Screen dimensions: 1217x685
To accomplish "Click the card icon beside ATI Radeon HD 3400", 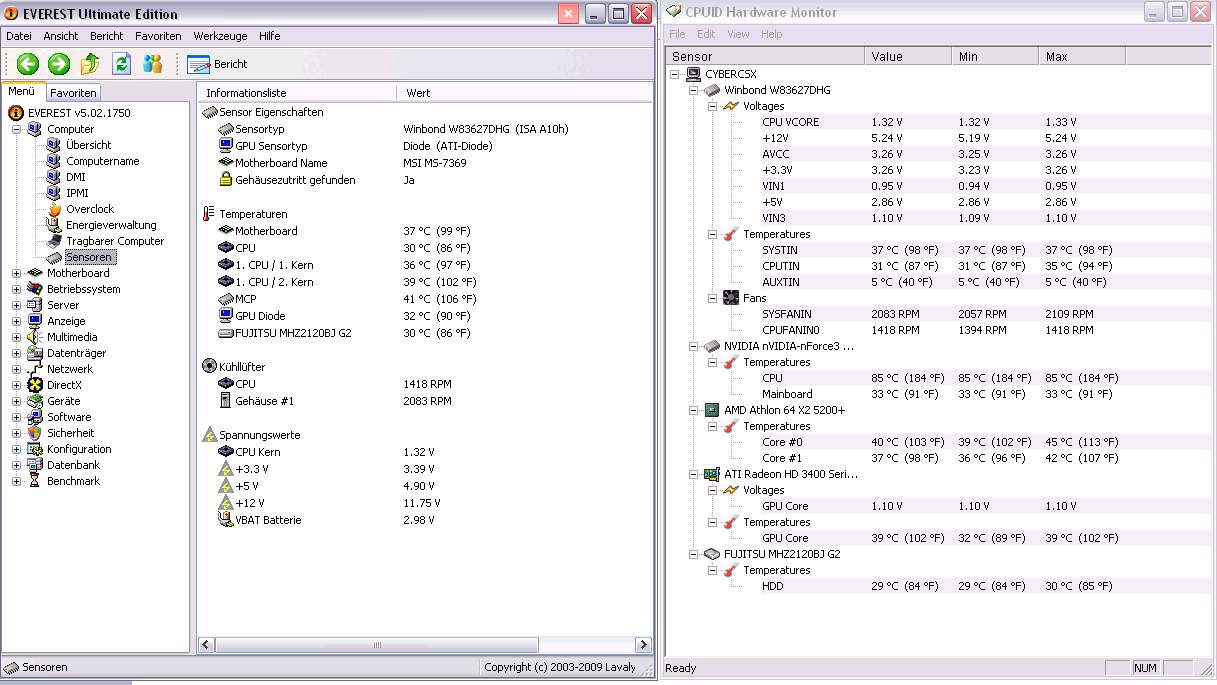I will point(712,474).
